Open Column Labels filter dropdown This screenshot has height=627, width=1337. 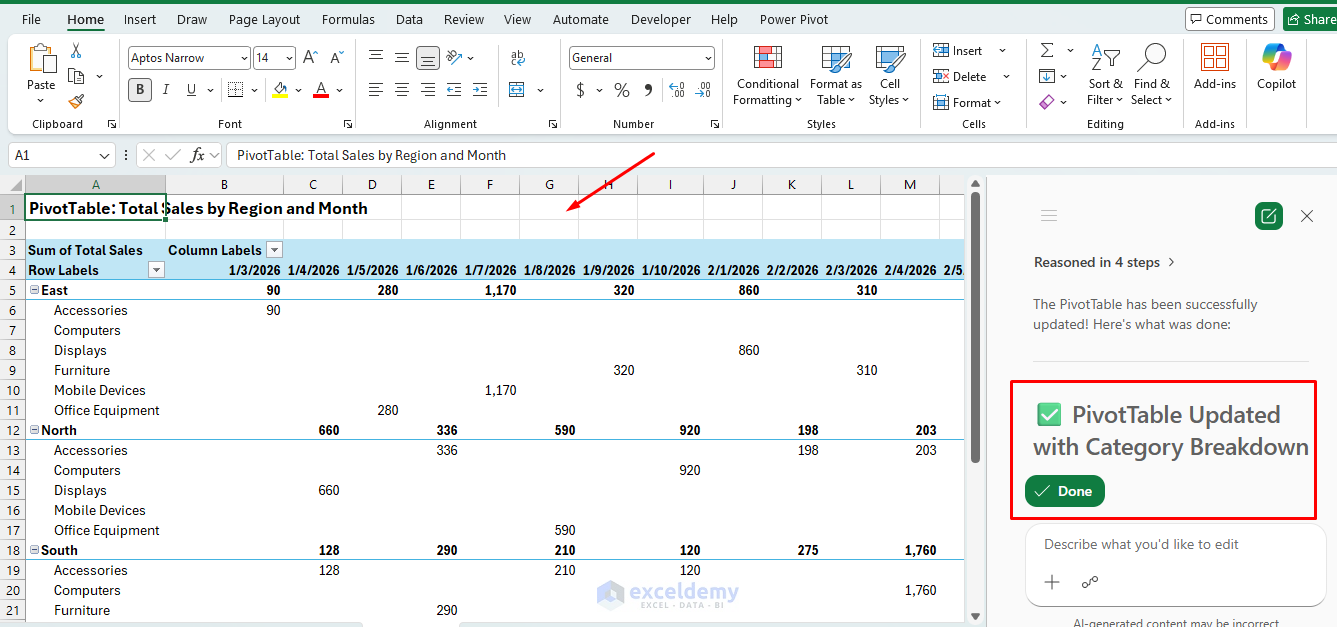[x=274, y=250]
